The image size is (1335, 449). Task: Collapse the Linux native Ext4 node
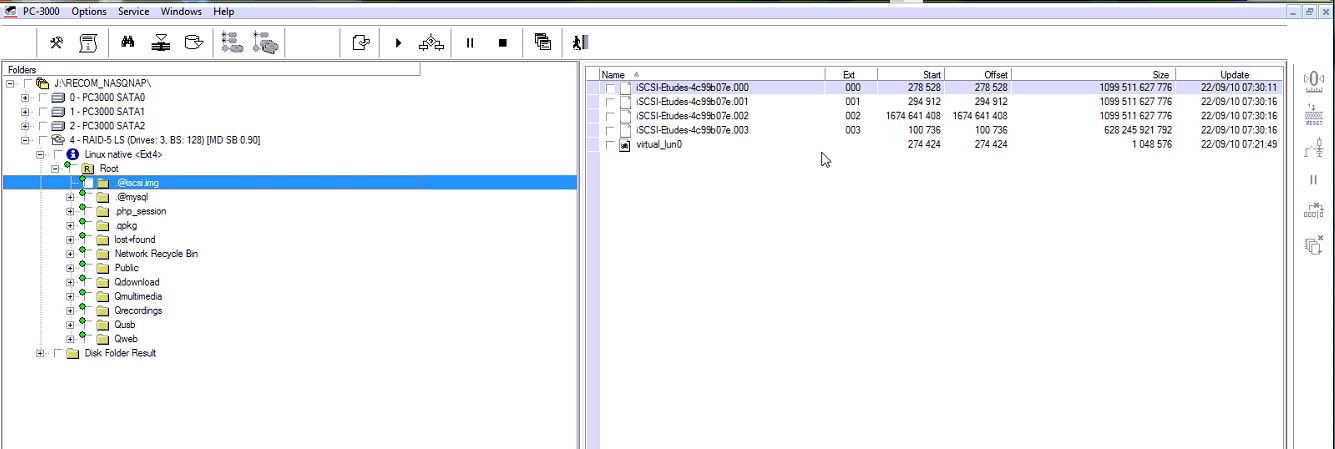pos(39,155)
